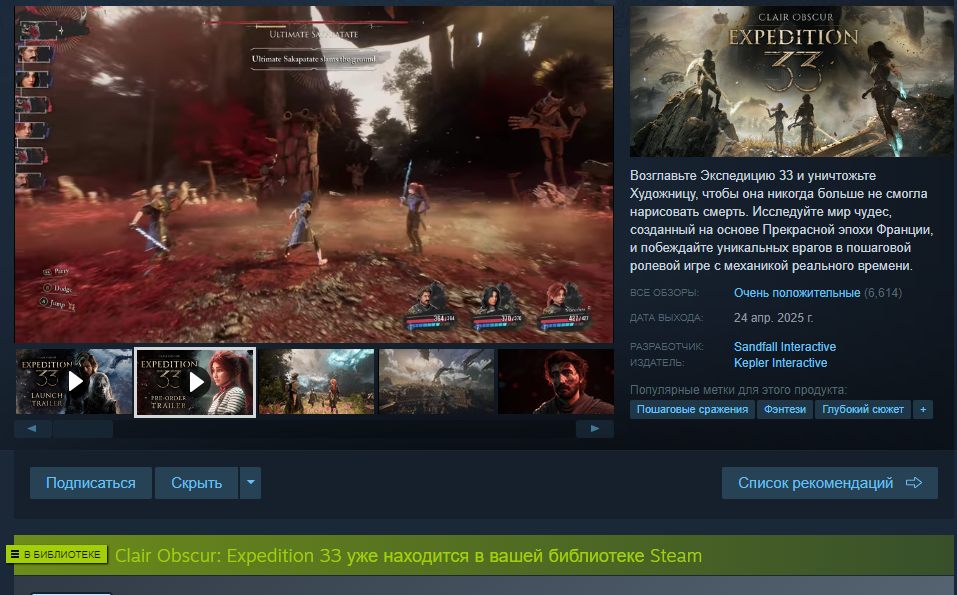
Task: Click the game description paragraph
Action: (782, 220)
